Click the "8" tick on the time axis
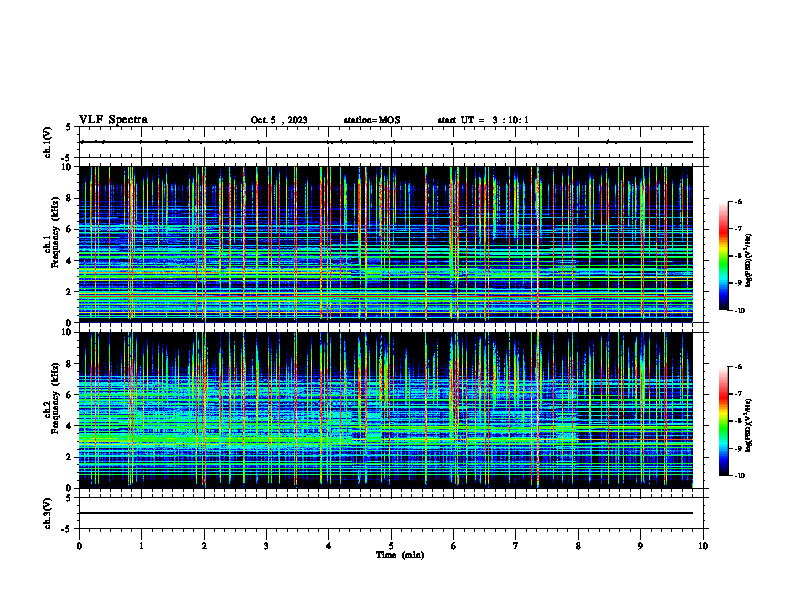This screenshot has height=612, width=792. (x=578, y=546)
